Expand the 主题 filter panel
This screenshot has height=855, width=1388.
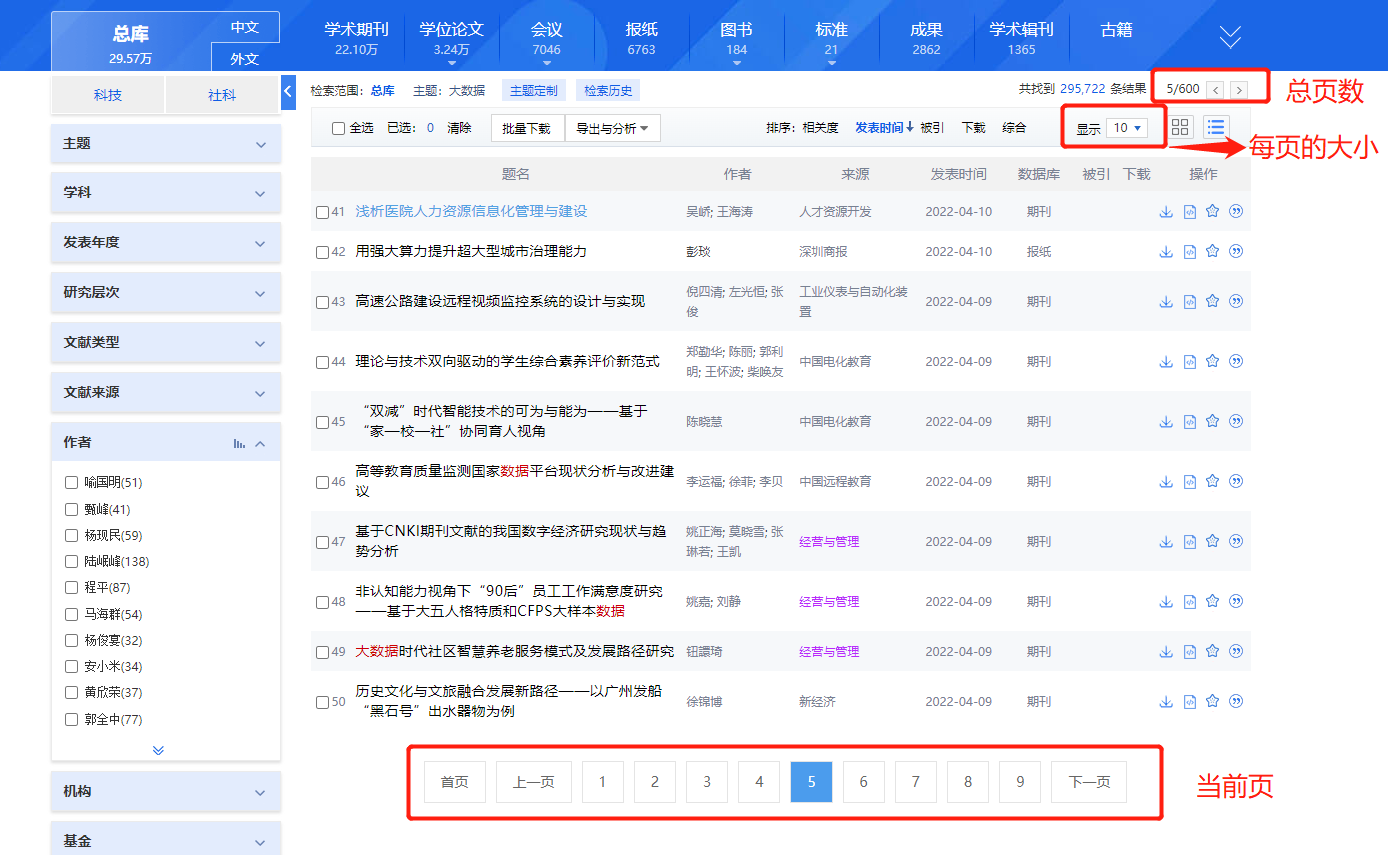tap(166, 144)
